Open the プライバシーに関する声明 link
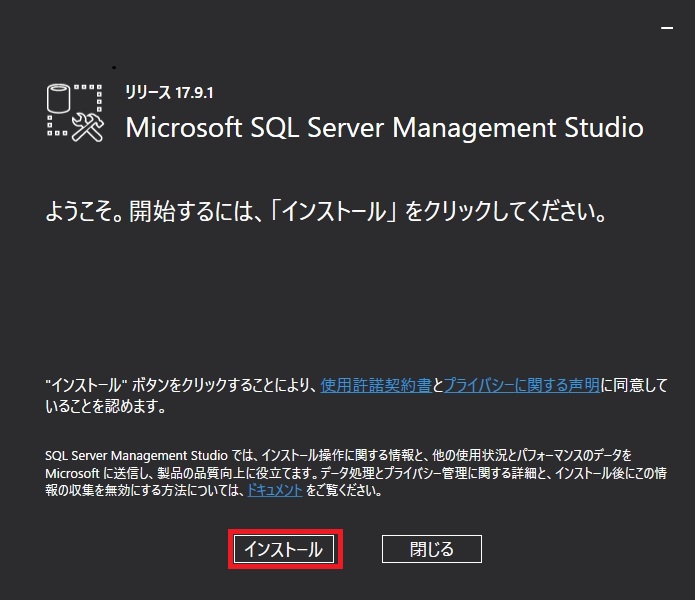695x600 pixels. click(x=522, y=385)
